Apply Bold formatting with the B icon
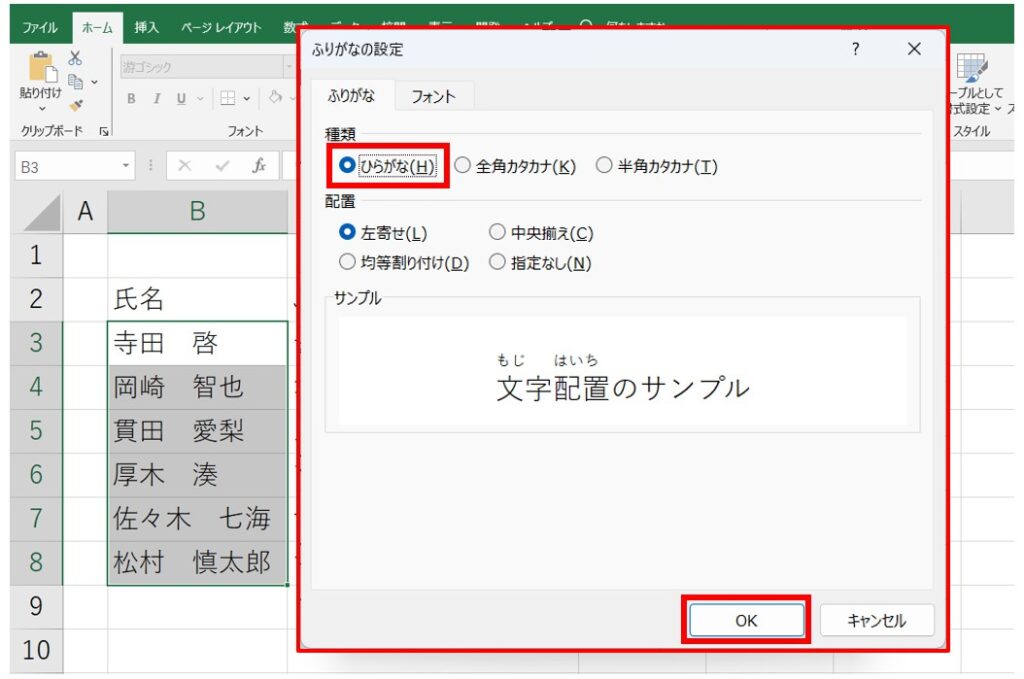The image size is (1024, 679). point(131,98)
